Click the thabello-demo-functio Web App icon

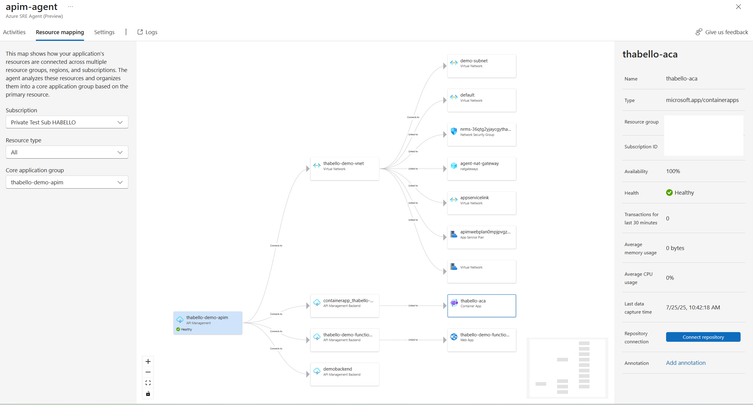454,337
